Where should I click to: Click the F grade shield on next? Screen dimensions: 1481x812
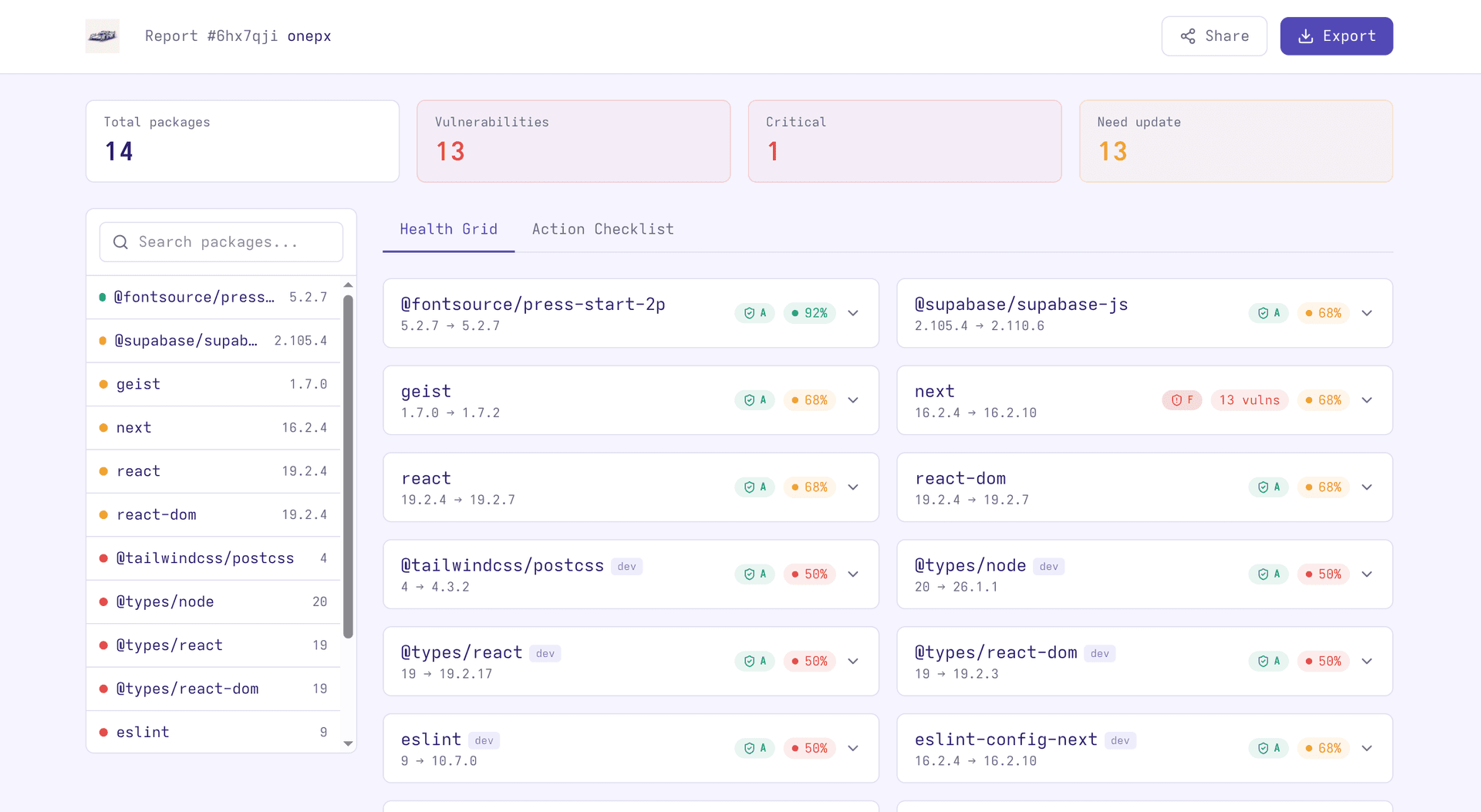click(x=1182, y=400)
